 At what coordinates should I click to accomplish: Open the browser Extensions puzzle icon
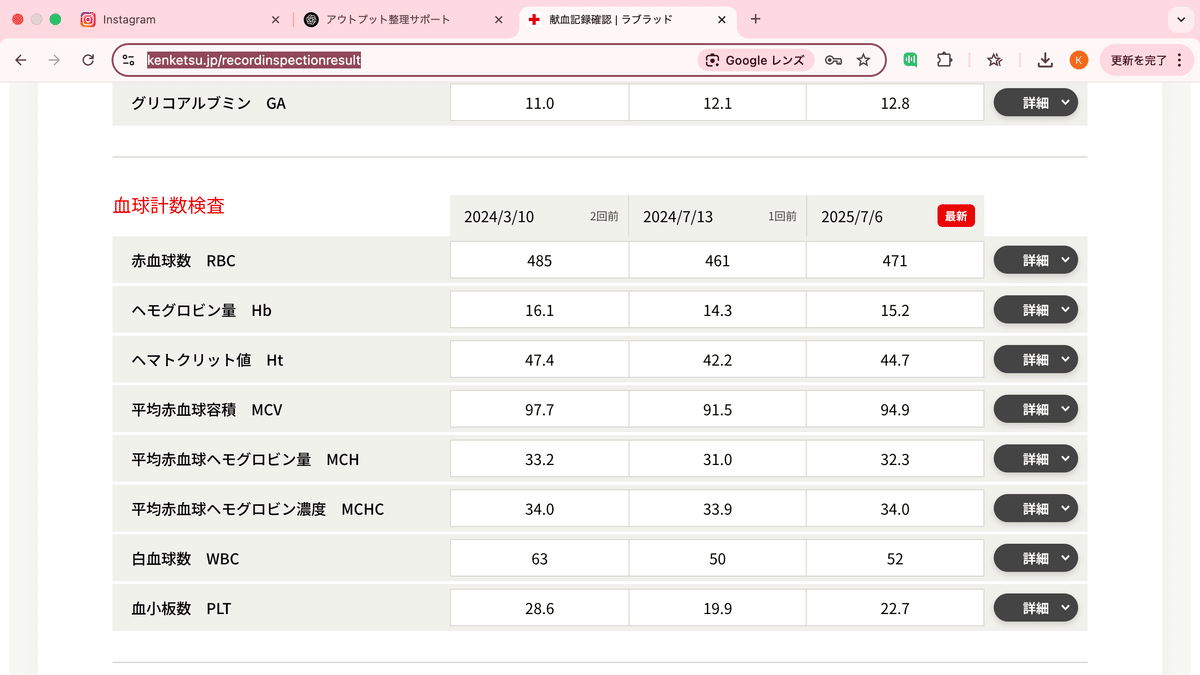click(x=944, y=60)
